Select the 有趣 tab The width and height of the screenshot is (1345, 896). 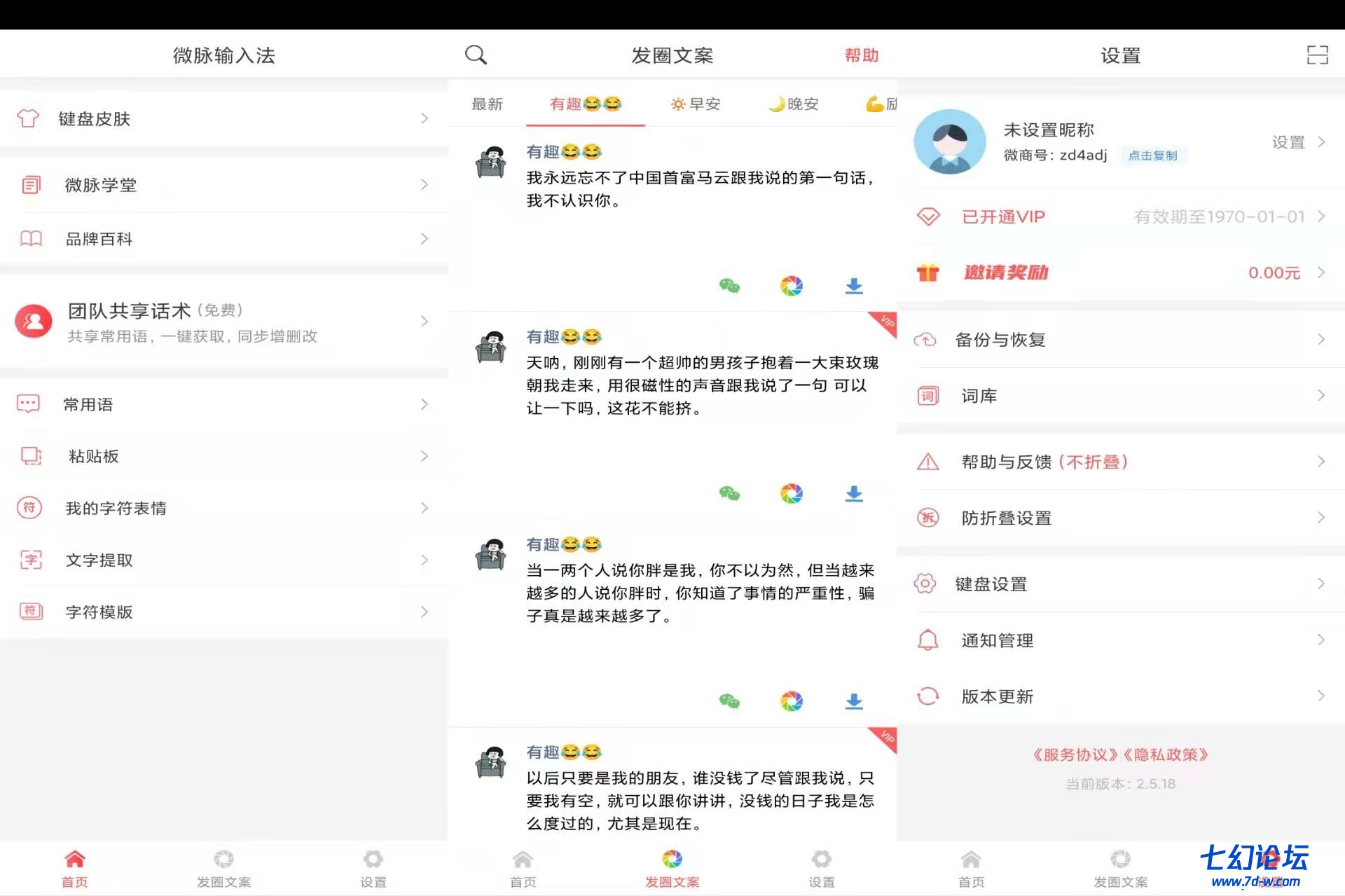(x=586, y=104)
